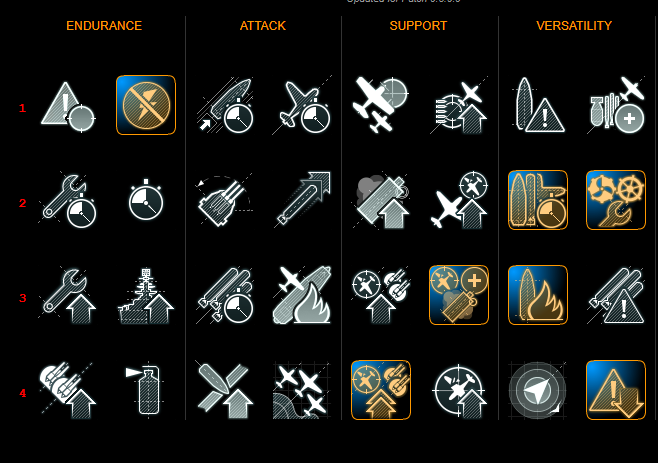Click the bomb and ammo plus plane skill
Viewport: 658px width, 463px height.
[x=616, y=105]
